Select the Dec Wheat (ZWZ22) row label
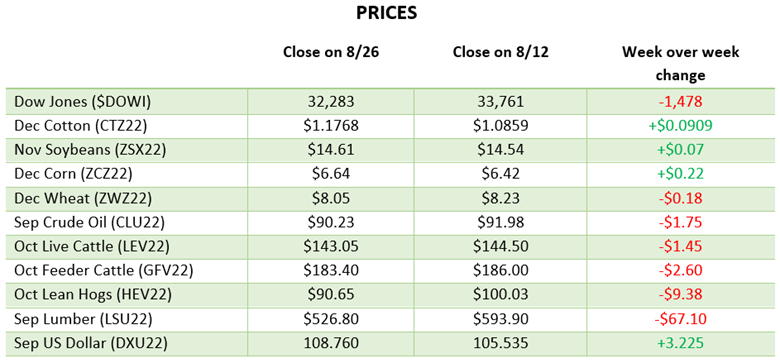 [x=82, y=198]
